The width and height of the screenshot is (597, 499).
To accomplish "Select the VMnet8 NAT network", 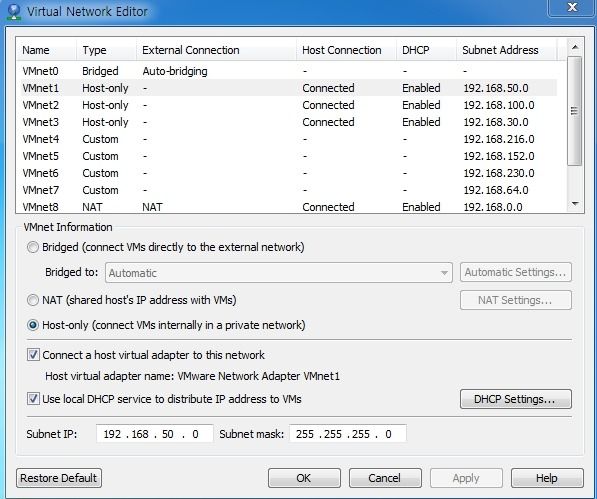I will (287, 207).
